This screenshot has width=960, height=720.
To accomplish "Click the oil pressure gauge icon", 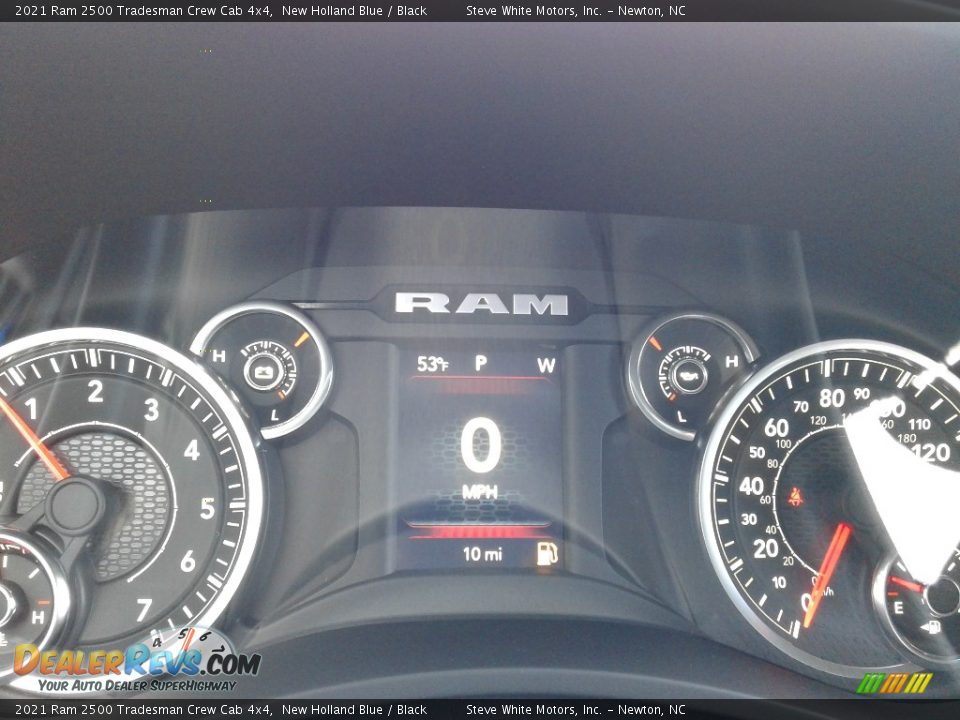I will coord(688,376).
